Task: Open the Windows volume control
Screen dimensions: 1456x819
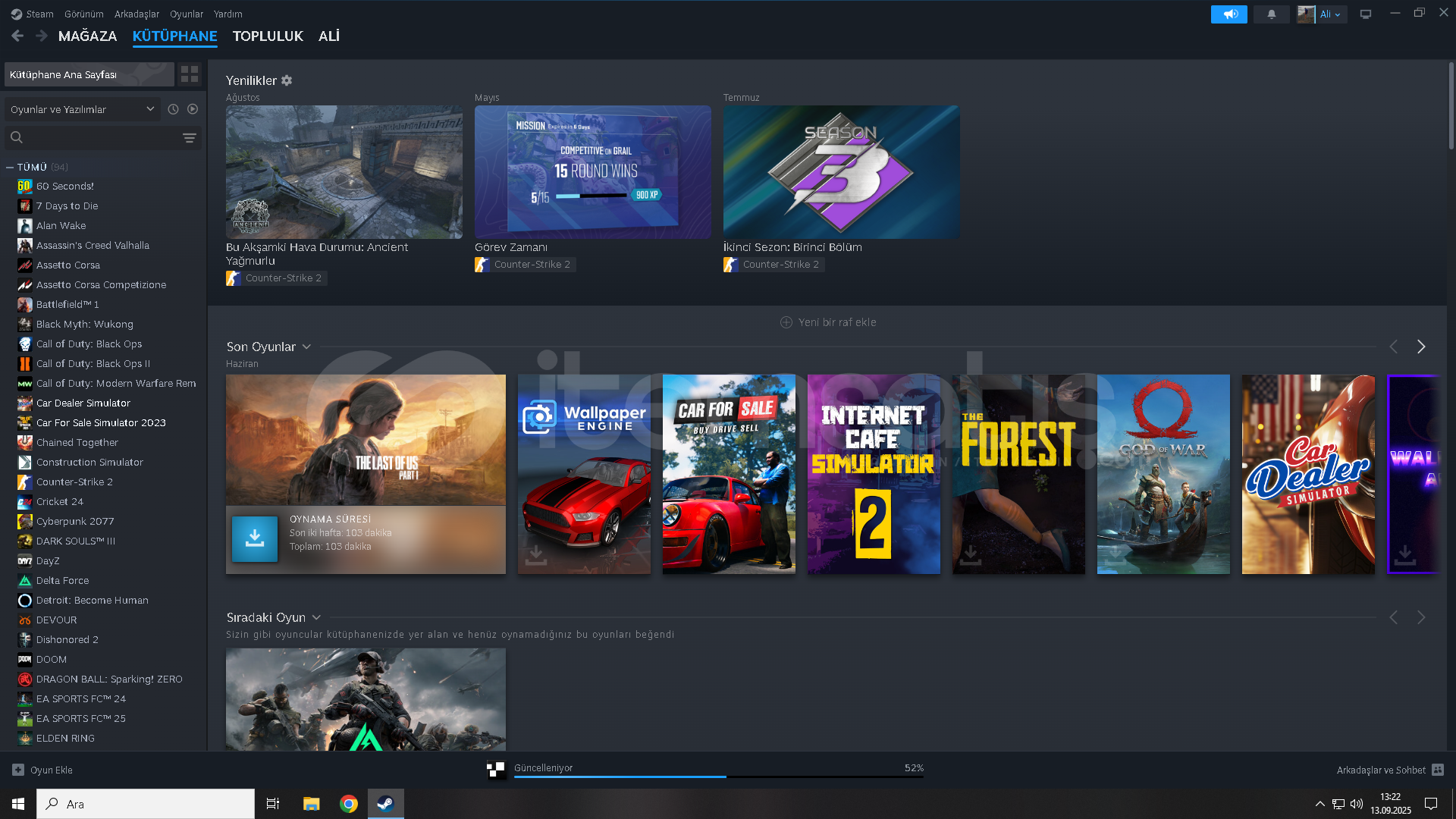Action: (1356, 804)
